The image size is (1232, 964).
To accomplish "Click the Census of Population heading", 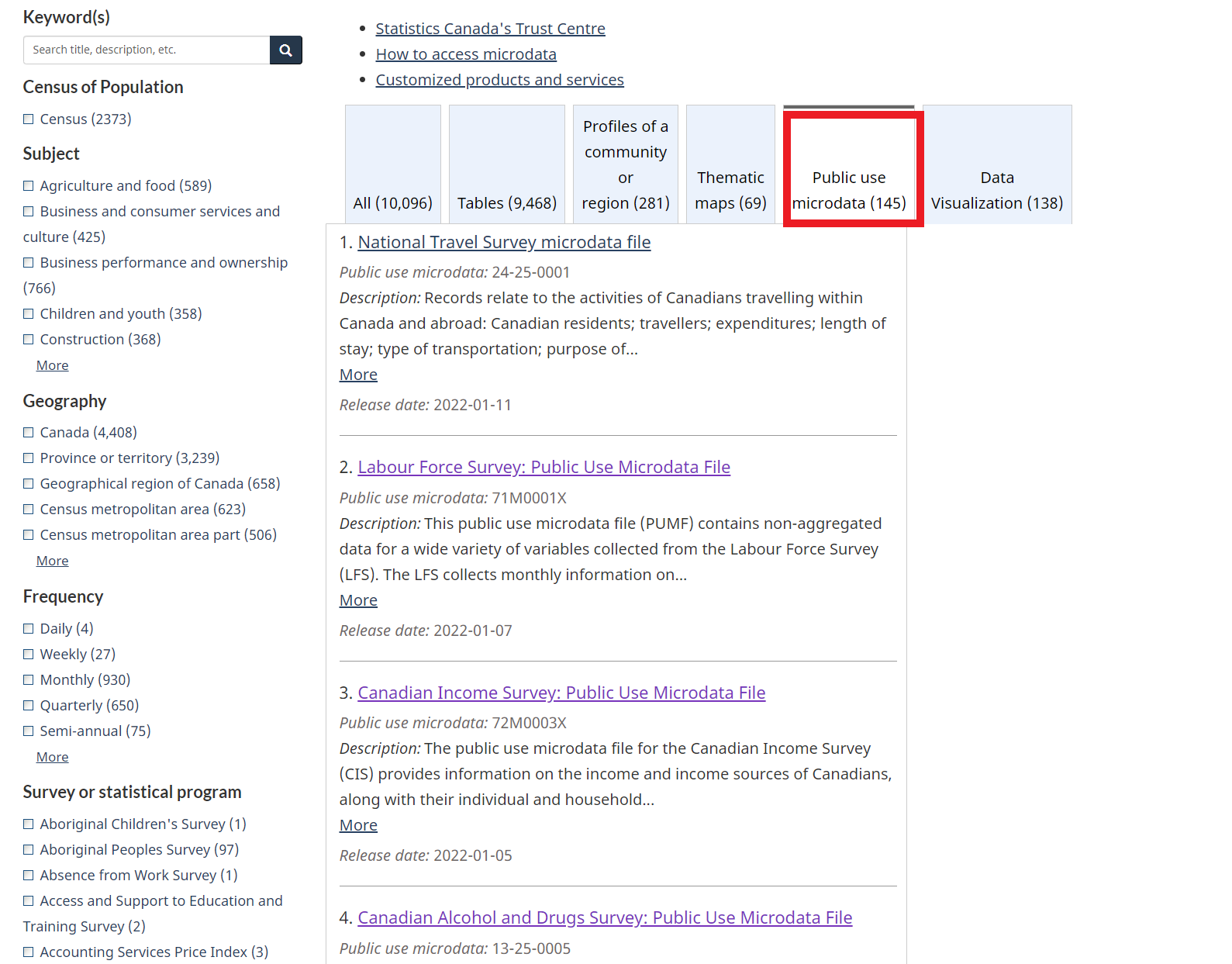I will (103, 88).
